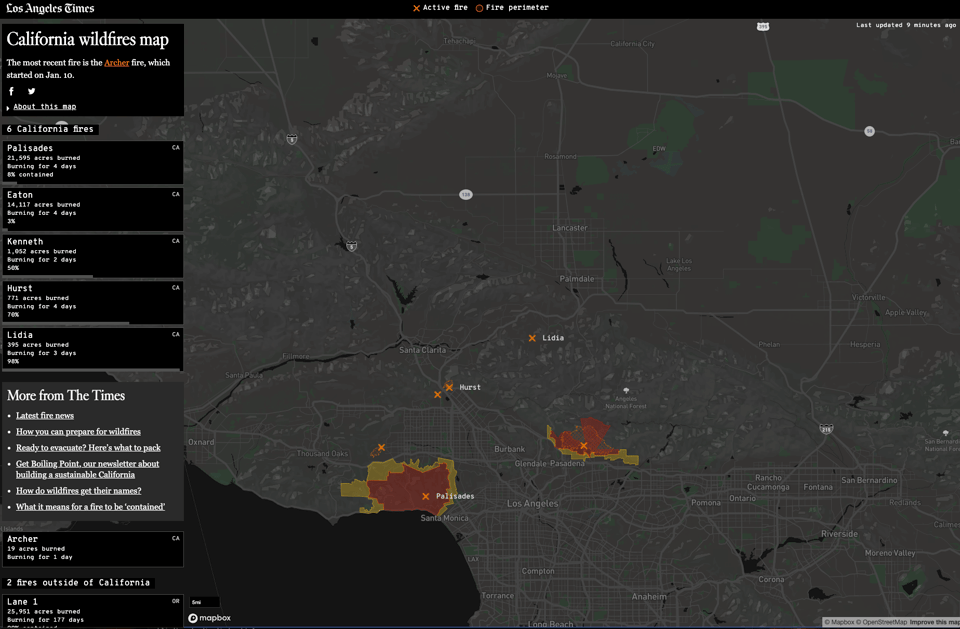Screen dimensions: 960x629
Task: Go to Los Angeles Times homepage logo
Action: tap(50, 9)
